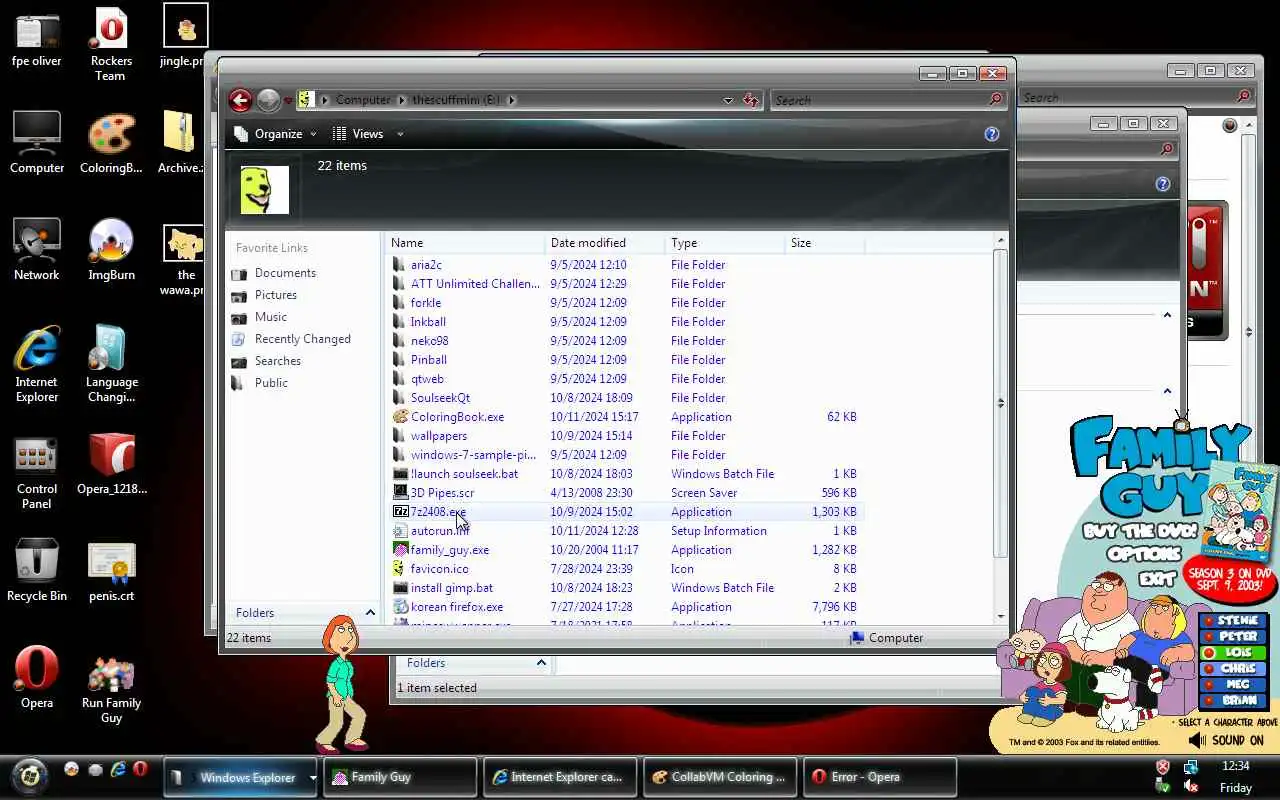This screenshot has width=1280, height=800.
Task: Switch to Error - Opera taskbar button
Action: tap(880, 777)
